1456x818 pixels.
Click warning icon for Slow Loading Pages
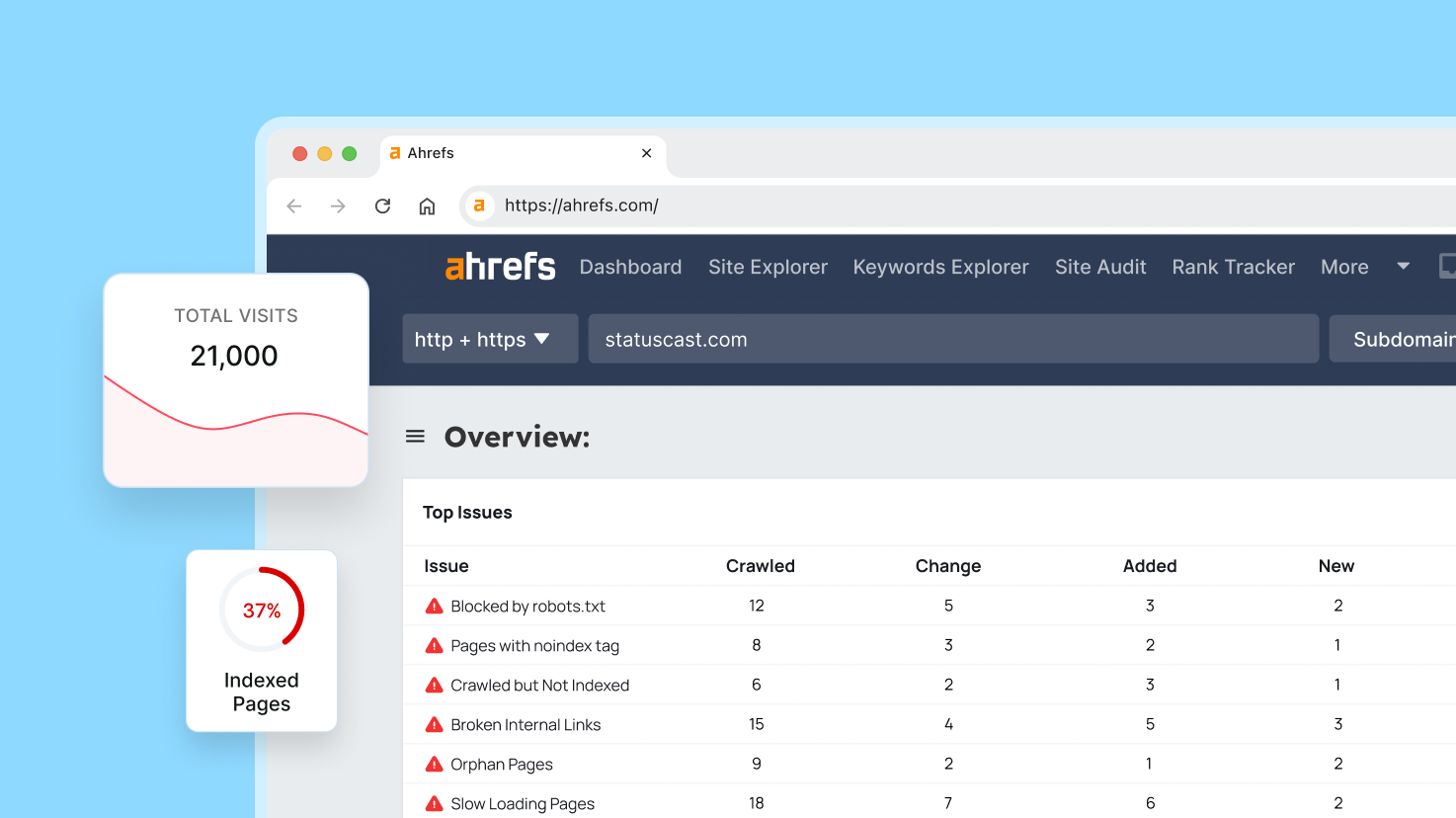(x=434, y=803)
